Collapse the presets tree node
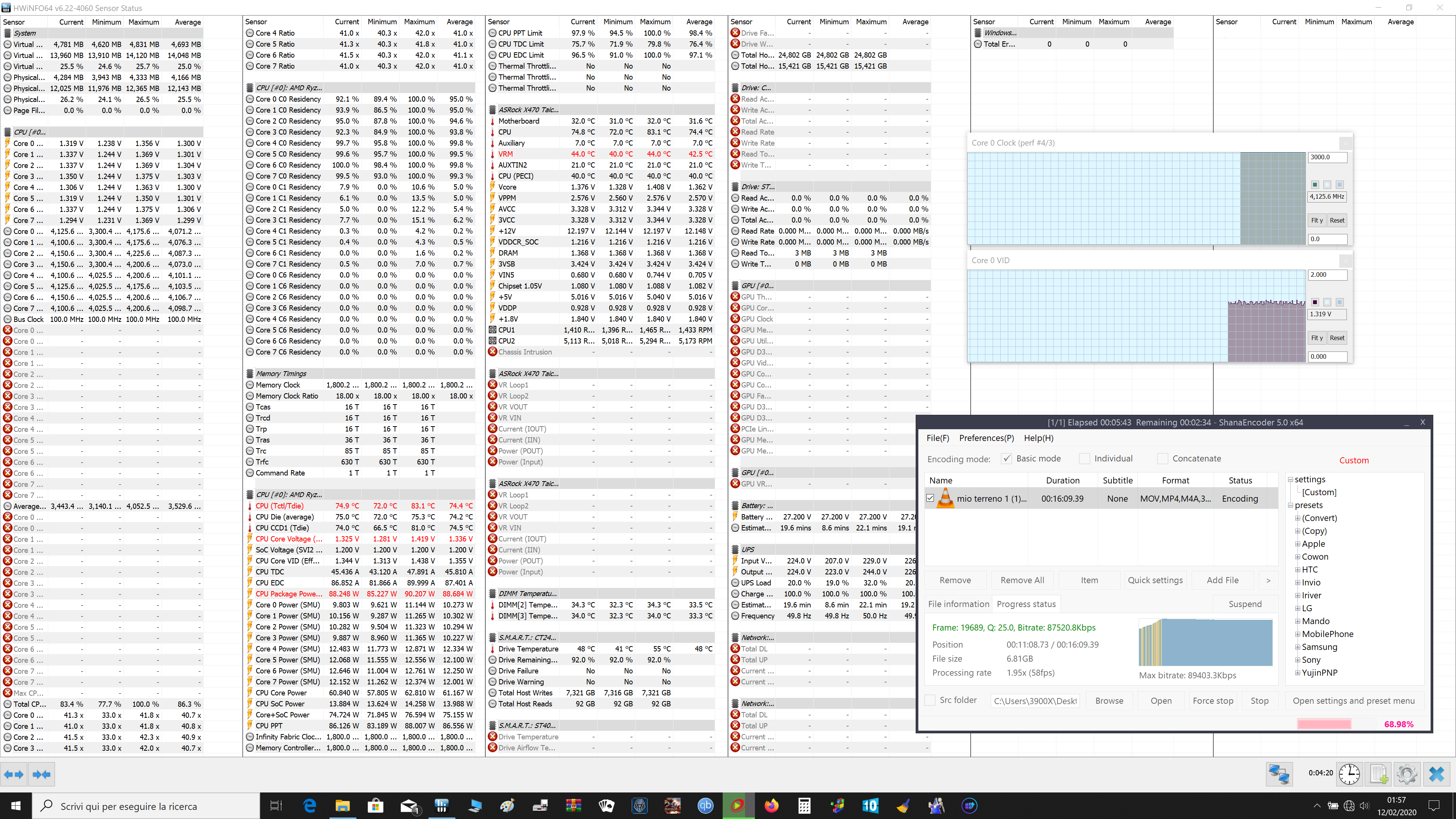The height and width of the screenshot is (819, 1456). 1290,505
